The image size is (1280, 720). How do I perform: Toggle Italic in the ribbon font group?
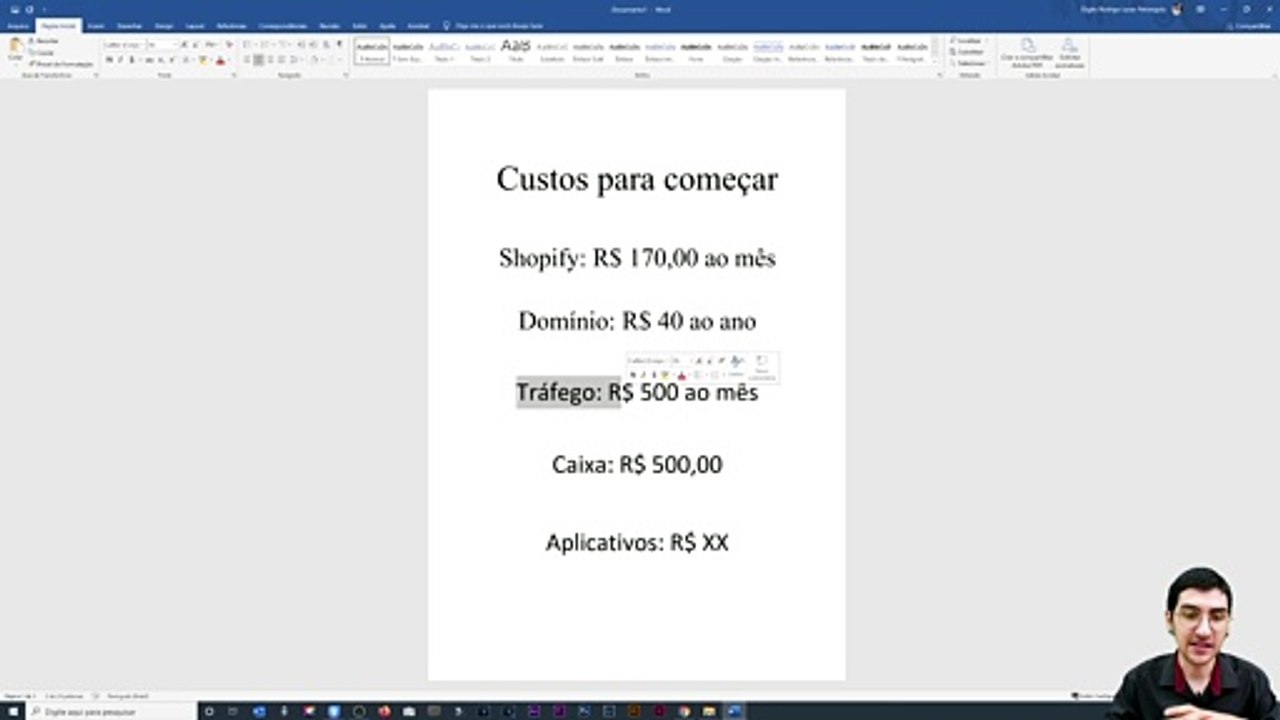pos(120,60)
